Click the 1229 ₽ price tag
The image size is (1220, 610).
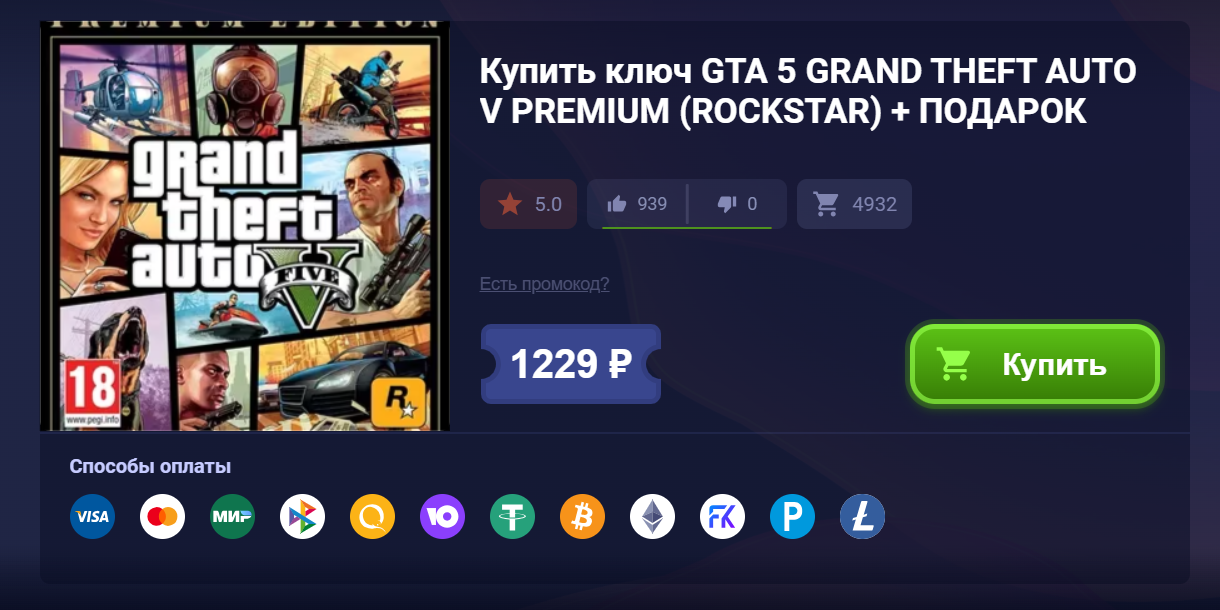(571, 364)
